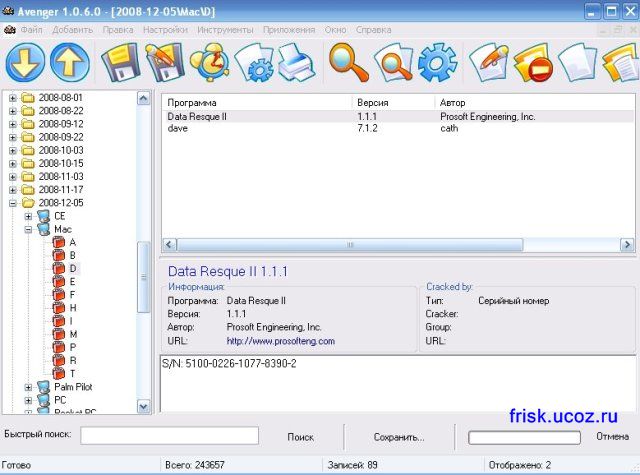This screenshot has height=475, width=640.
Task: Select the Data Resque II row
Action: [x=398, y=117]
